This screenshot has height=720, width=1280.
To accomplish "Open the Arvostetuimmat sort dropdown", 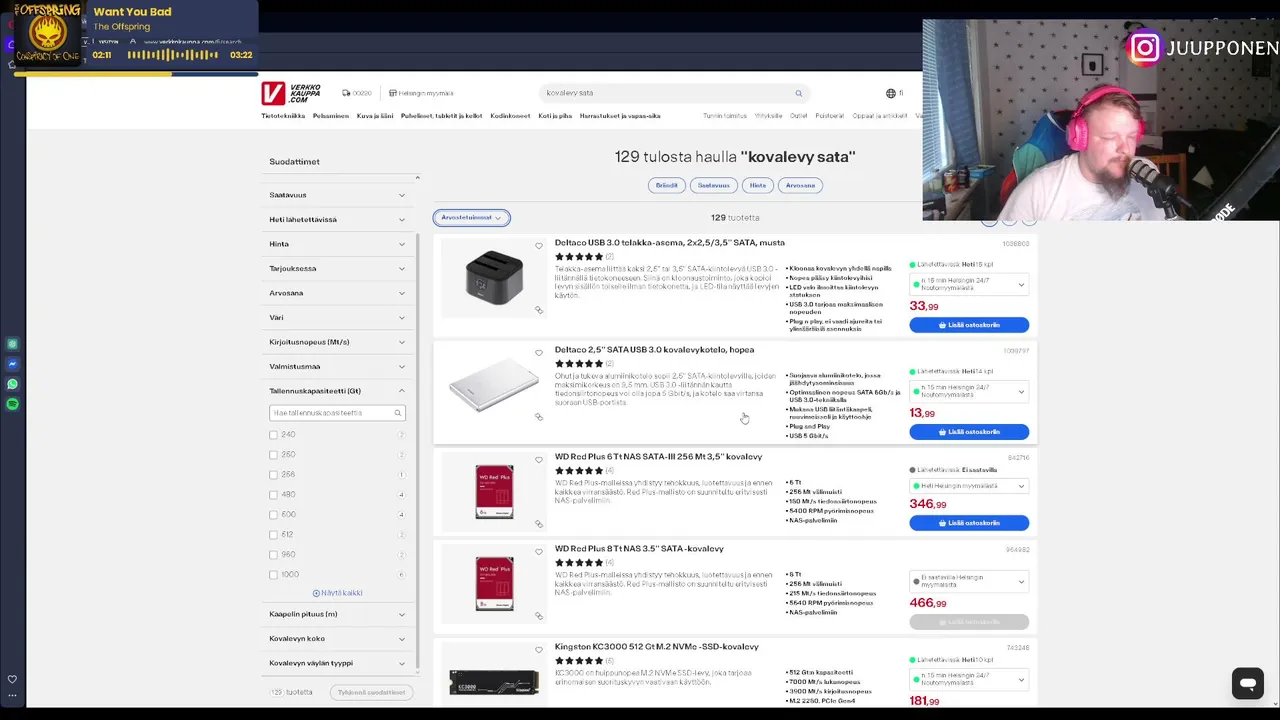I will (x=471, y=218).
